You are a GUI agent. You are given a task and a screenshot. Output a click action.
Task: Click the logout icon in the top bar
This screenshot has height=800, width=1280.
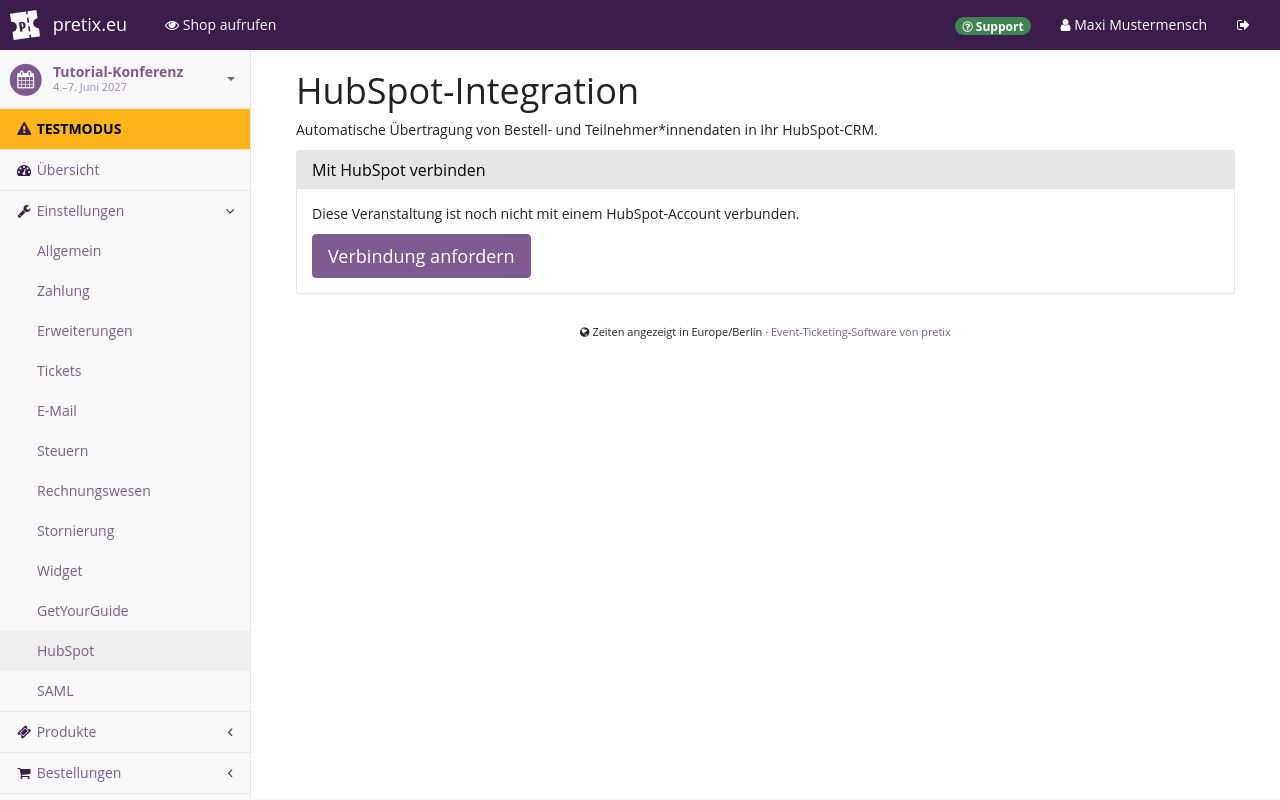tap(1243, 25)
